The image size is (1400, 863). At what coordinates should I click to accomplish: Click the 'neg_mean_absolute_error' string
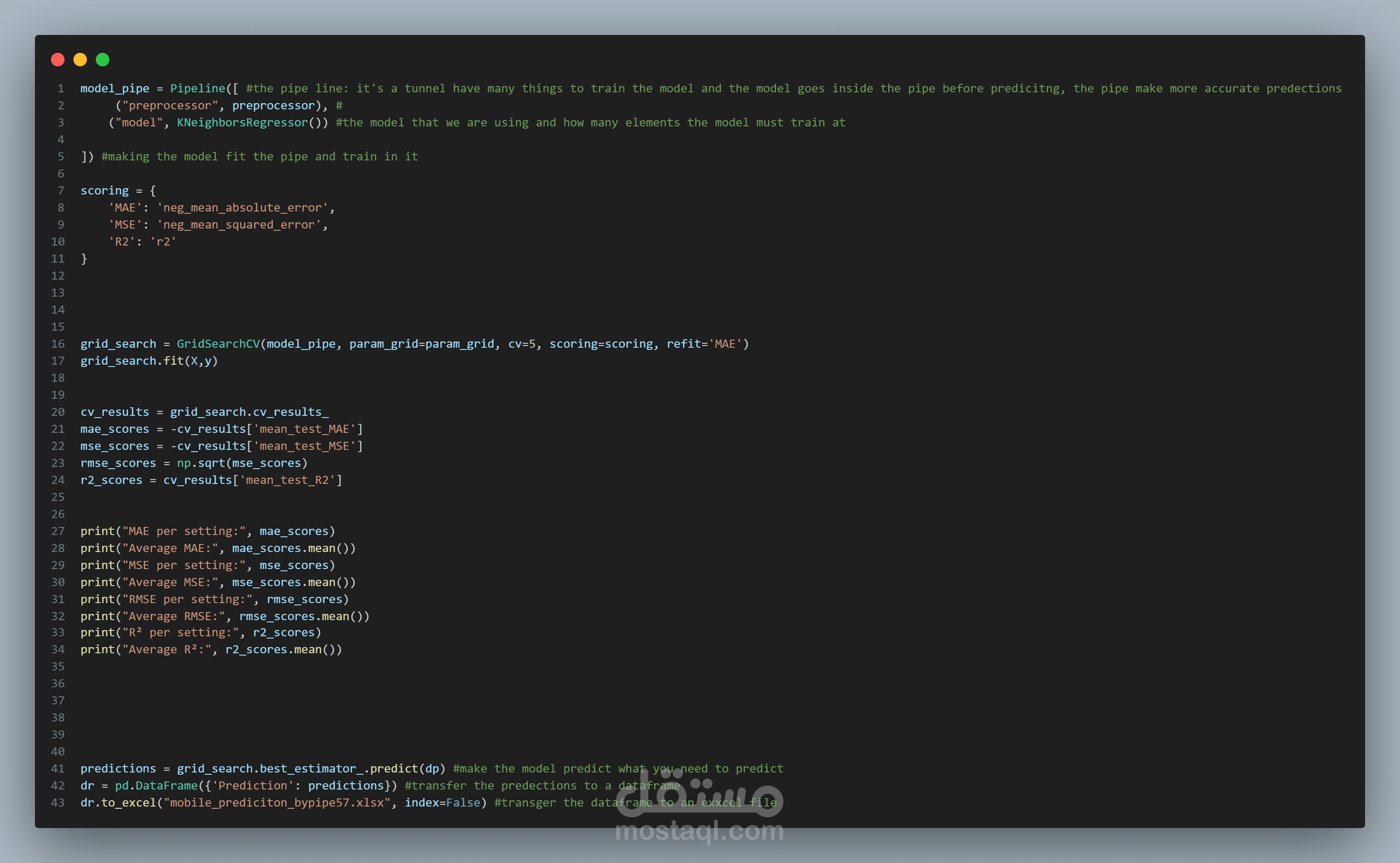242,208
